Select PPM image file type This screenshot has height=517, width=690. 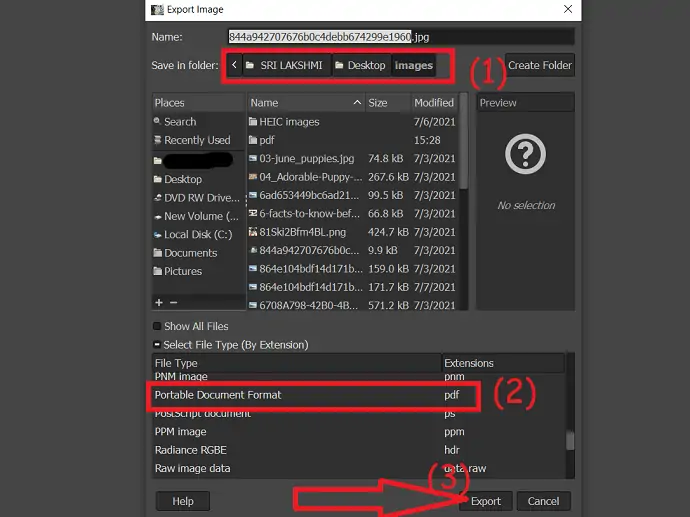(x=359, y=432)
